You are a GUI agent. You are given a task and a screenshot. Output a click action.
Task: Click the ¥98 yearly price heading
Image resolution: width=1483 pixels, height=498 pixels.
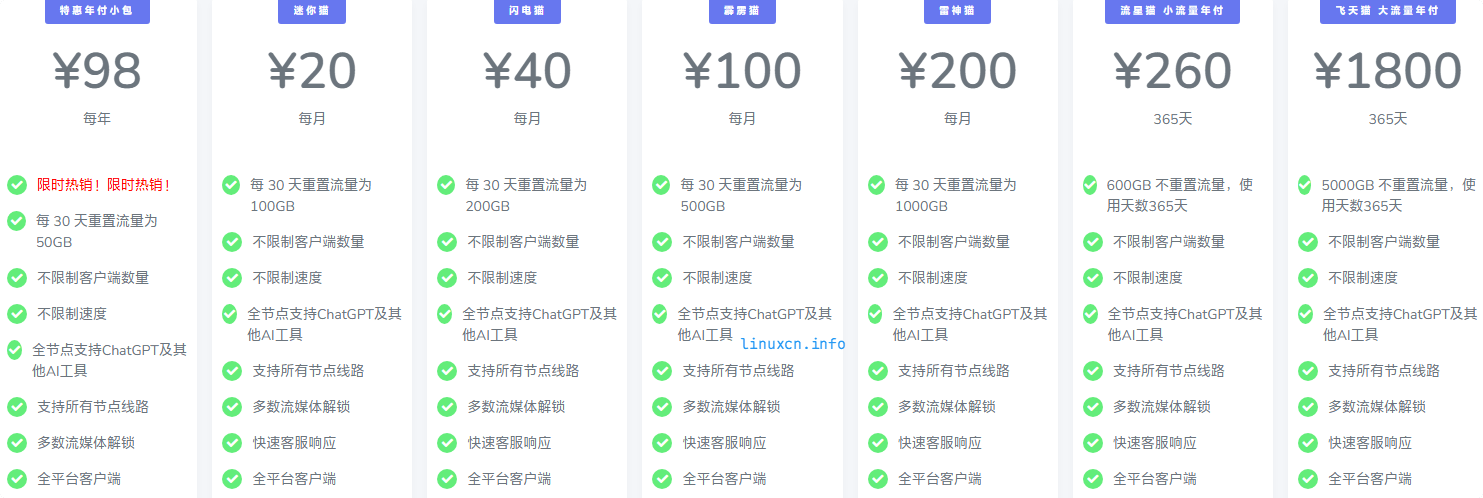[x=97, y=70]
